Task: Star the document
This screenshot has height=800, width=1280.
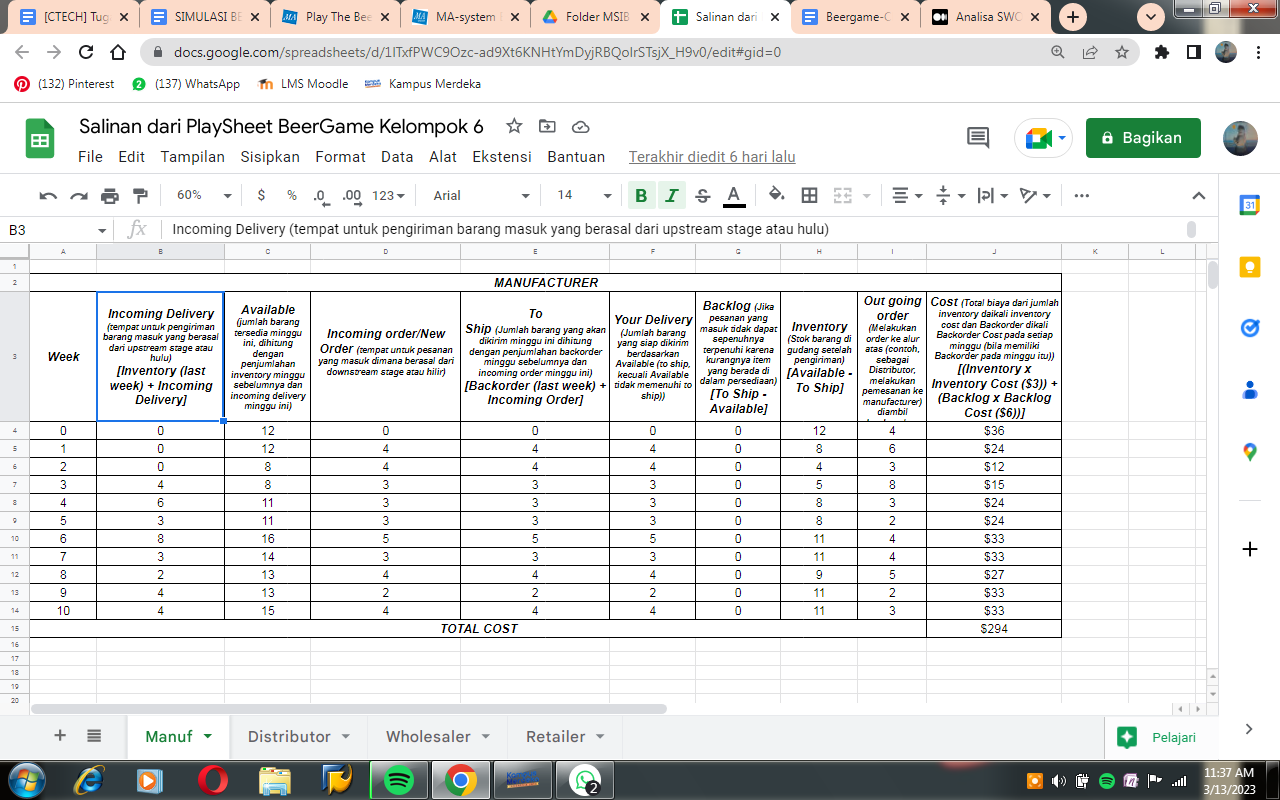Action: (514, 126)
